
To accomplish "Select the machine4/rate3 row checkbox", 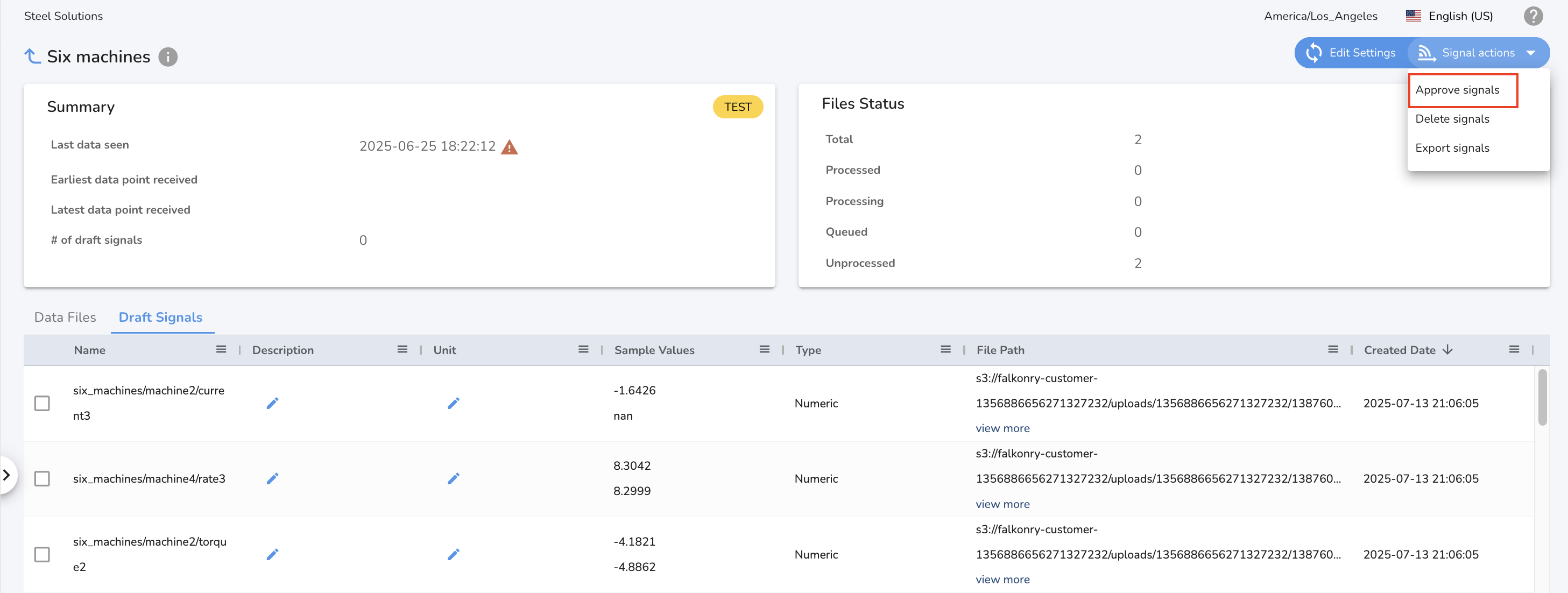I will (x=42, y=478).
